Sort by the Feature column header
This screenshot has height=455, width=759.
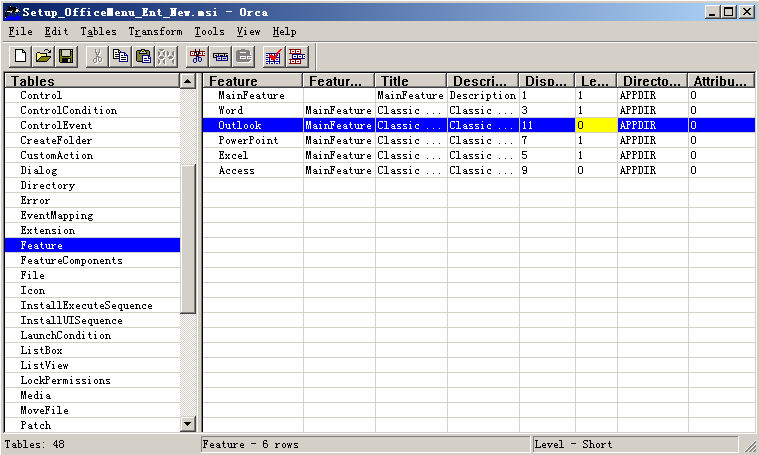pos(252,81)
